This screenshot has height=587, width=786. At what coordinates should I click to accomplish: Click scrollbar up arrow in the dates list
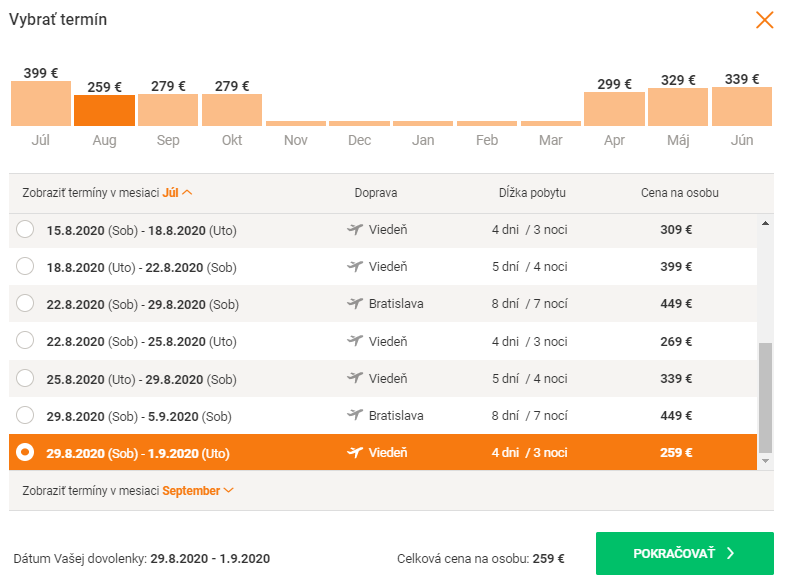(x=765, y=224)
